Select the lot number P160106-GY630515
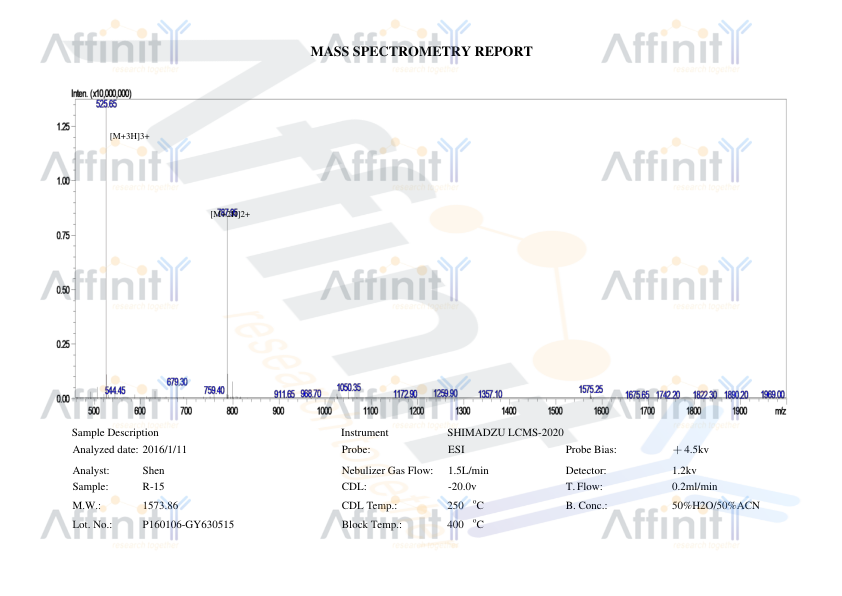Image resolution: width=842 pixels, height=596 pixels. [x=188, y=525]
